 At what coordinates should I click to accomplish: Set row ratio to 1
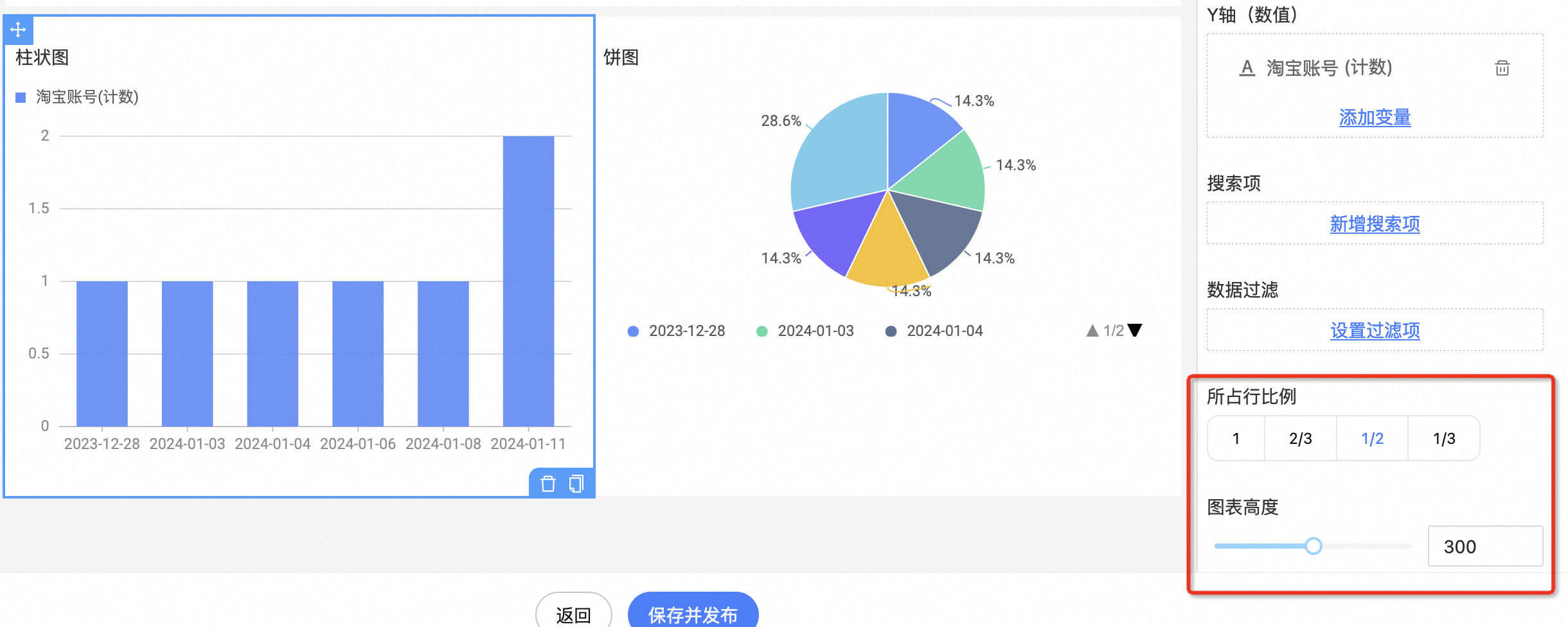(1236, 439)
